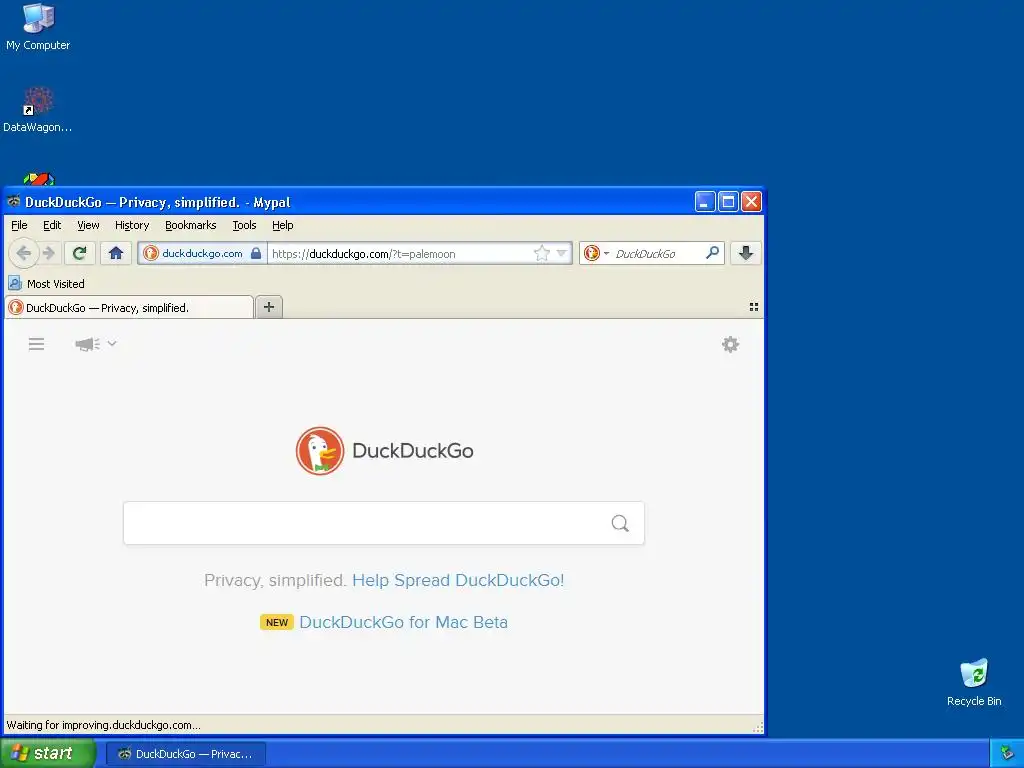Image resolution: width=1024 pixels, height=768 pixels.
Task: Select the Recycle Bin desktop icon
Action: coord(974,682)
